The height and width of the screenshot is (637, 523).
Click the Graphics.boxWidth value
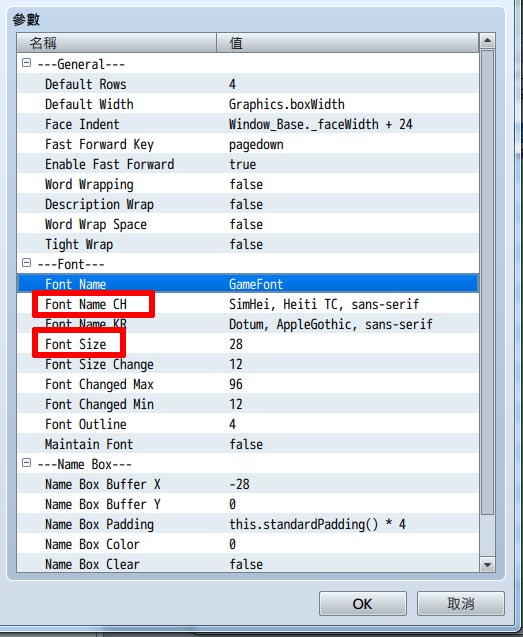[x=286, y=104]
